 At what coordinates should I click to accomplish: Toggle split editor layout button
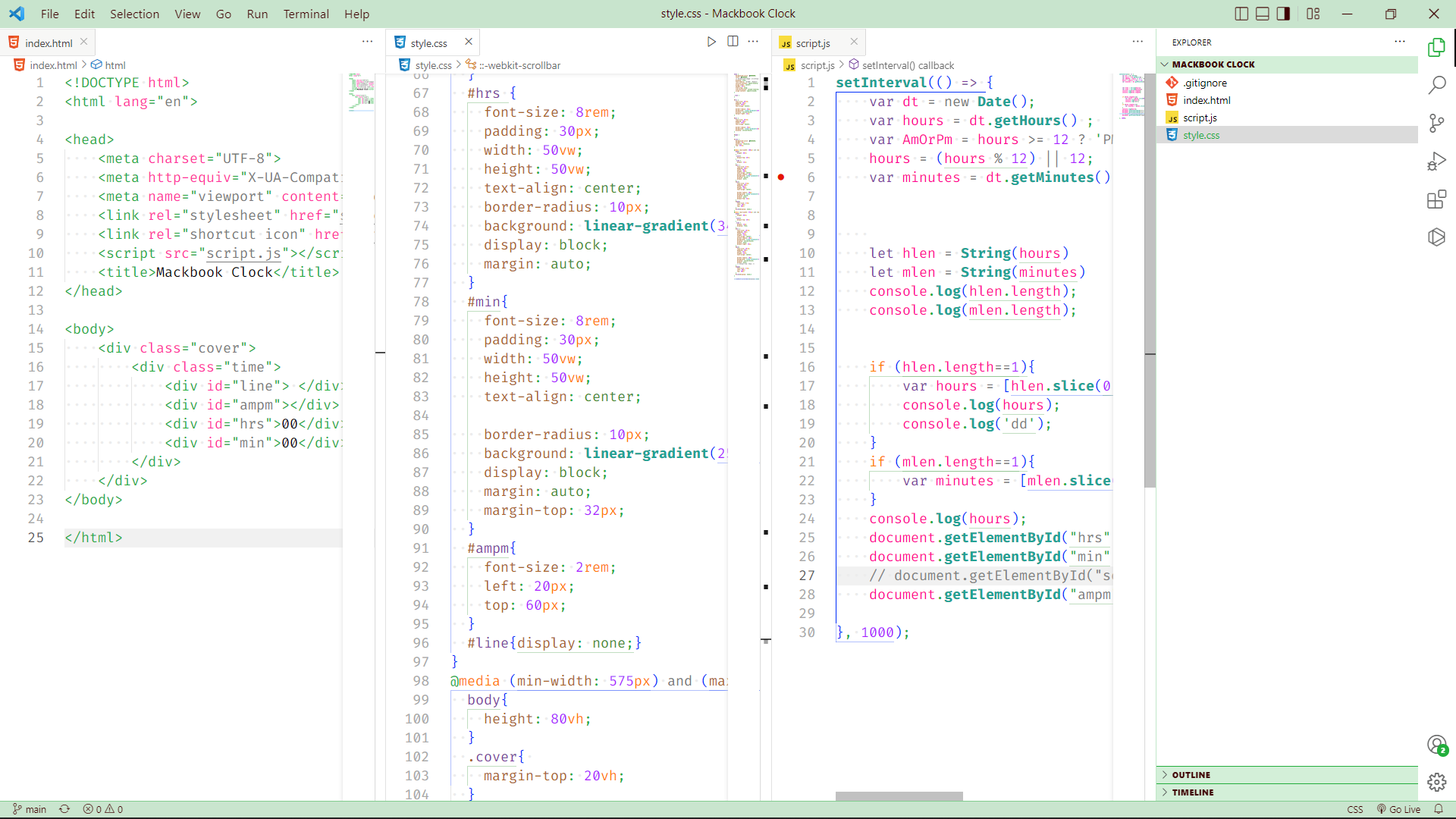click(x=1242, y=13)
